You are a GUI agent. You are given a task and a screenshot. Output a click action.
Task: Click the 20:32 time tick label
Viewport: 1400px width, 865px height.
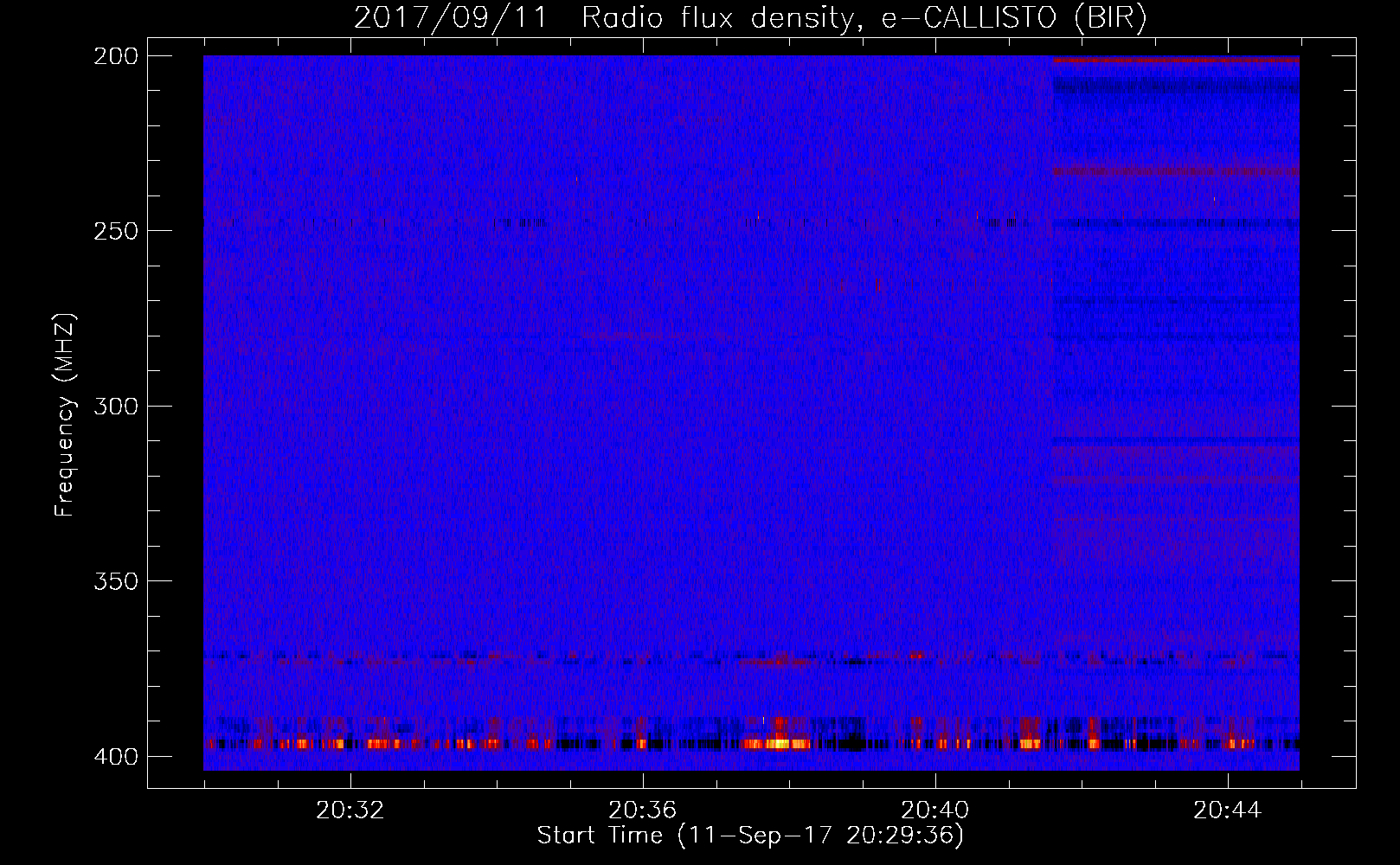350,811
